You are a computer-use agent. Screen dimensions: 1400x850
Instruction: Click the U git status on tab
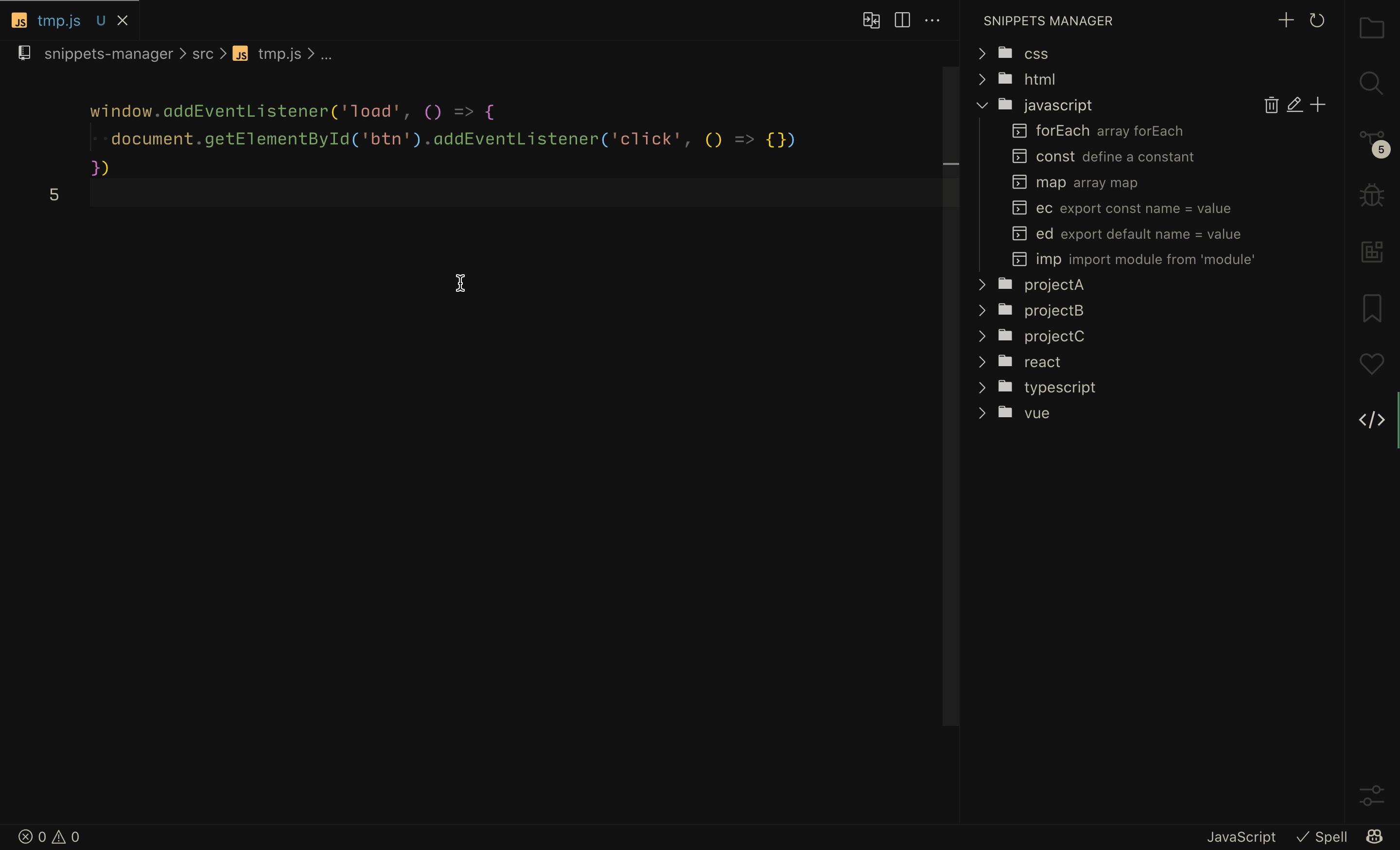point(101,20)
